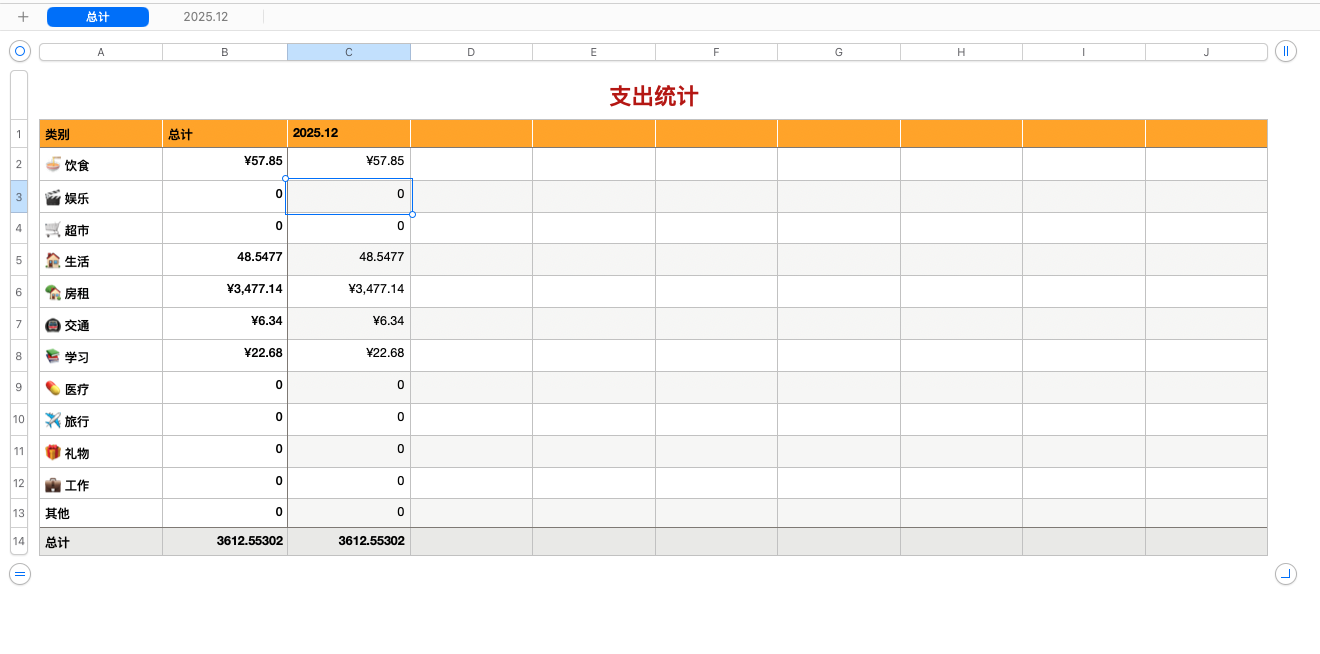1320x654 pixels.
Task: Click the 旅行 airplane icon
Action: click(51, 418)
